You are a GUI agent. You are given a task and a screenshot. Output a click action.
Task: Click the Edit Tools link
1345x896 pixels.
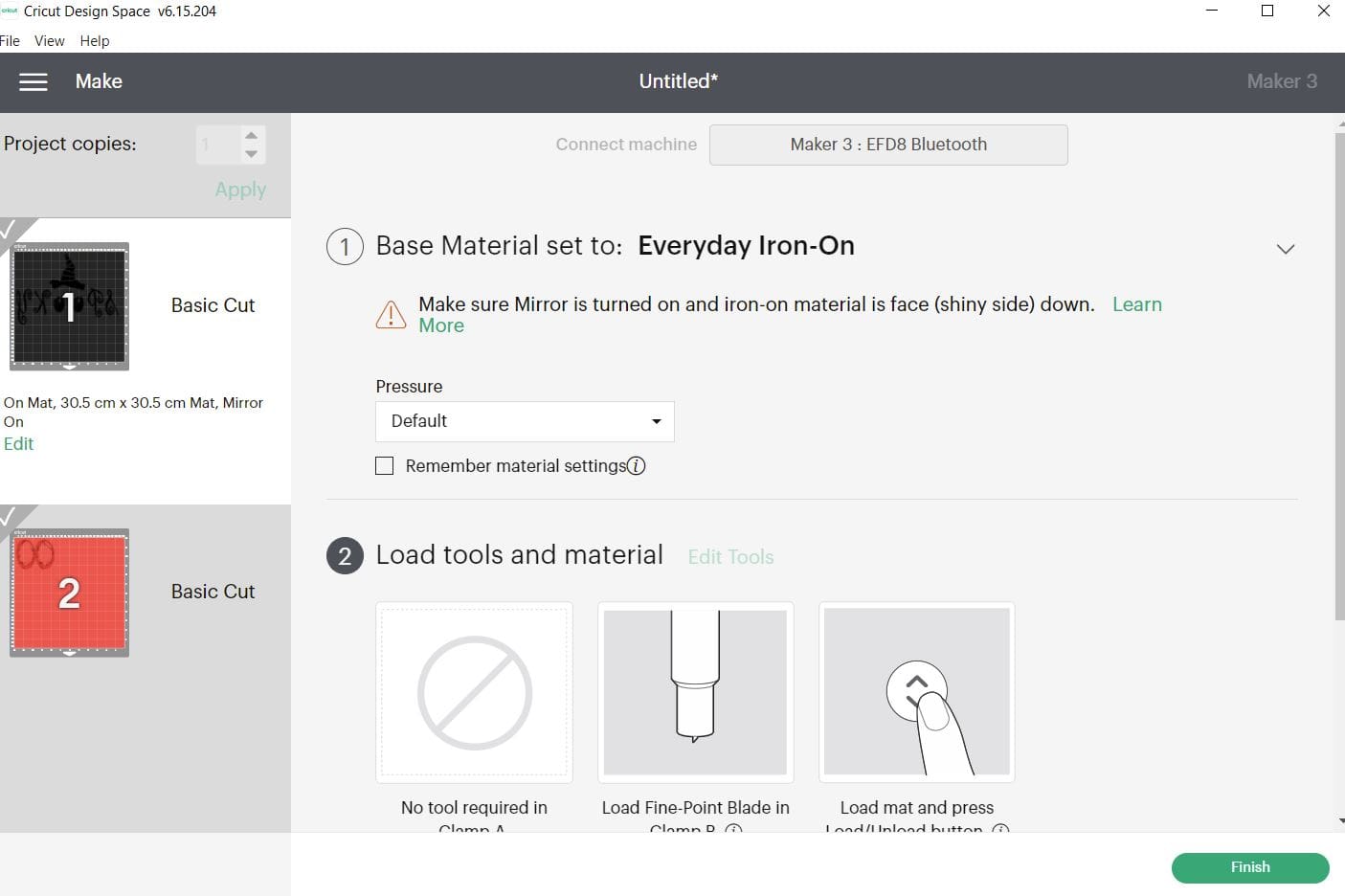730,557
